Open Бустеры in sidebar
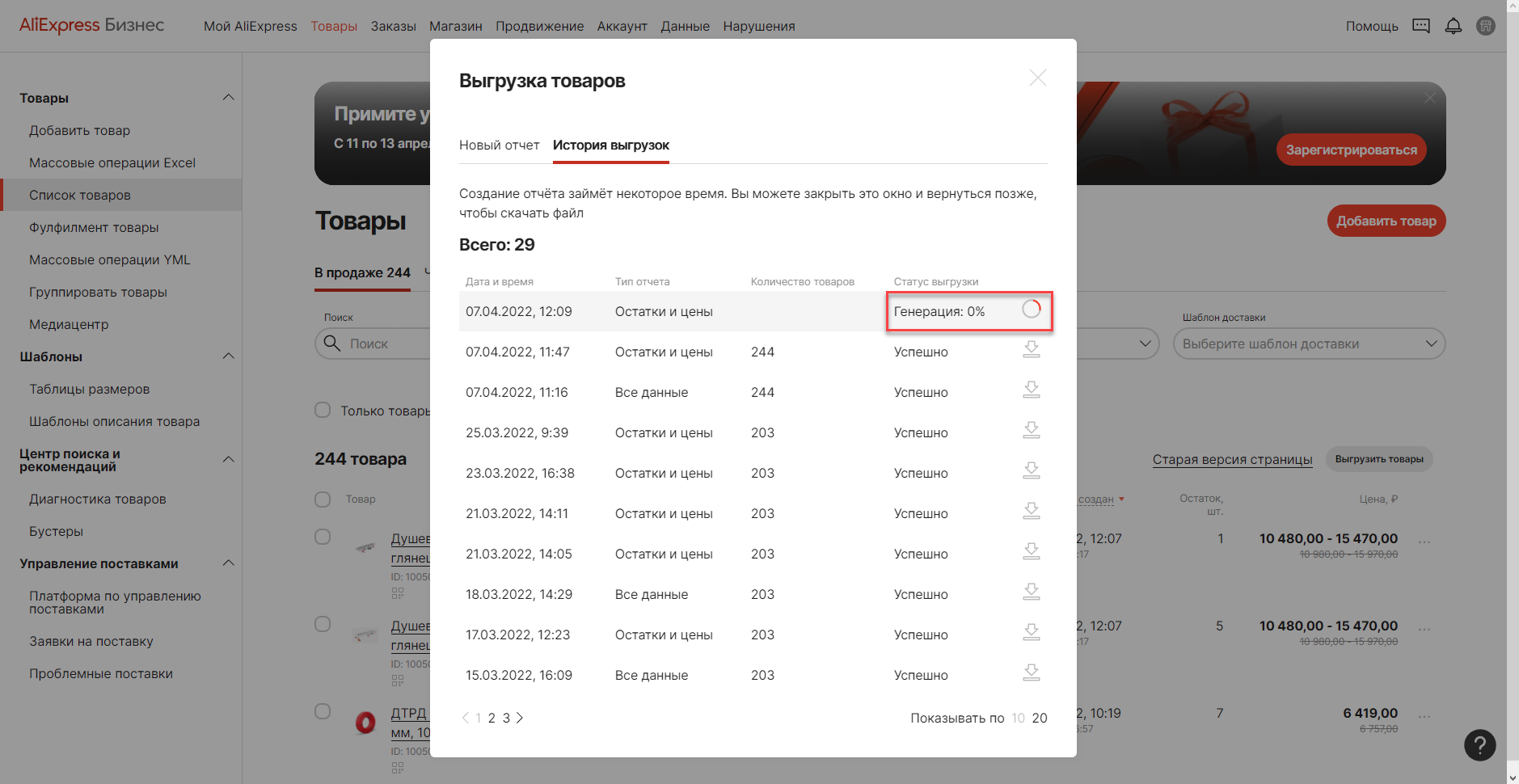Screen dimensions: 1519x784 (56, 531)
